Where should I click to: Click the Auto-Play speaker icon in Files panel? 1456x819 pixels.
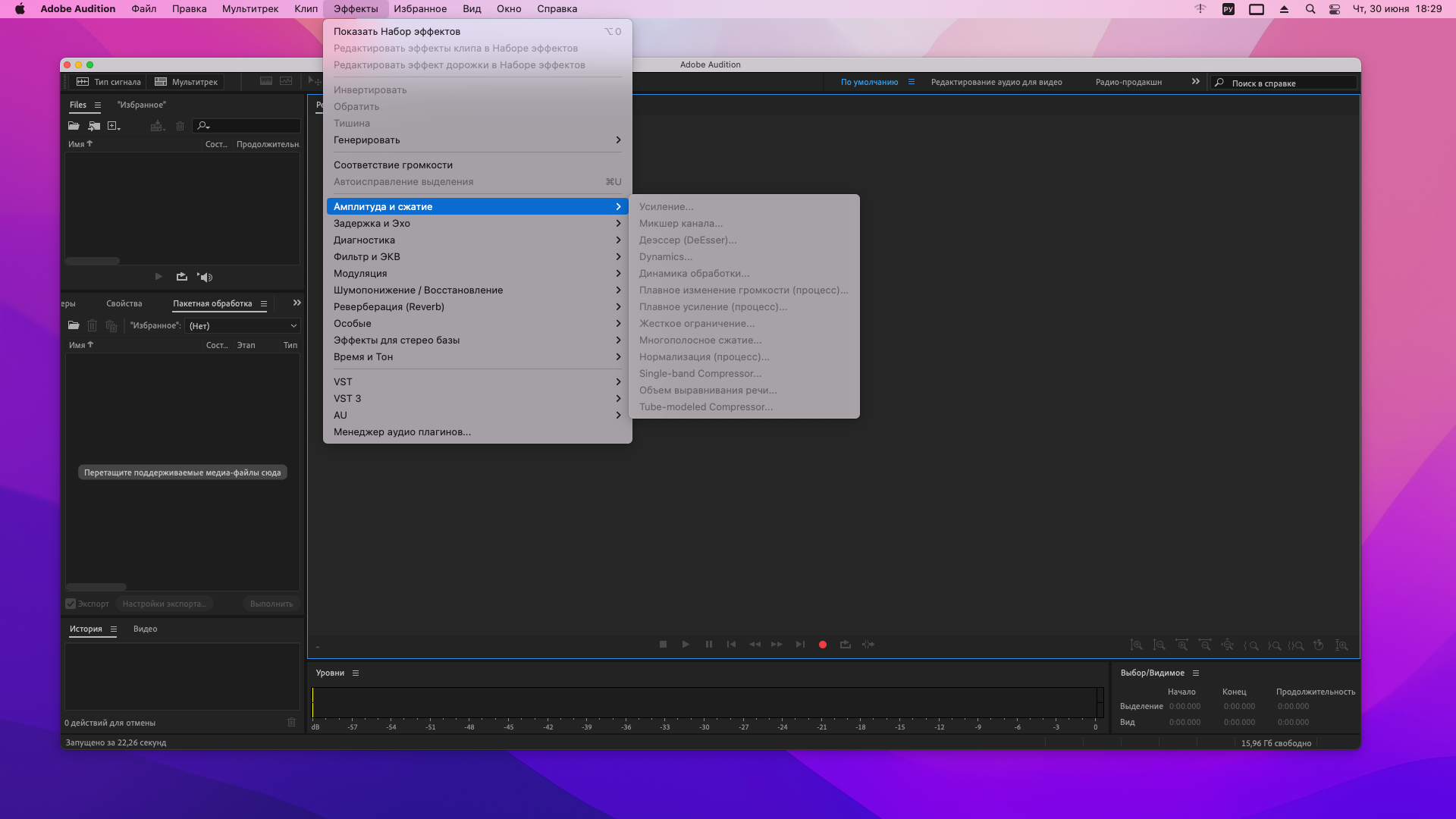(x=205, y=278)
